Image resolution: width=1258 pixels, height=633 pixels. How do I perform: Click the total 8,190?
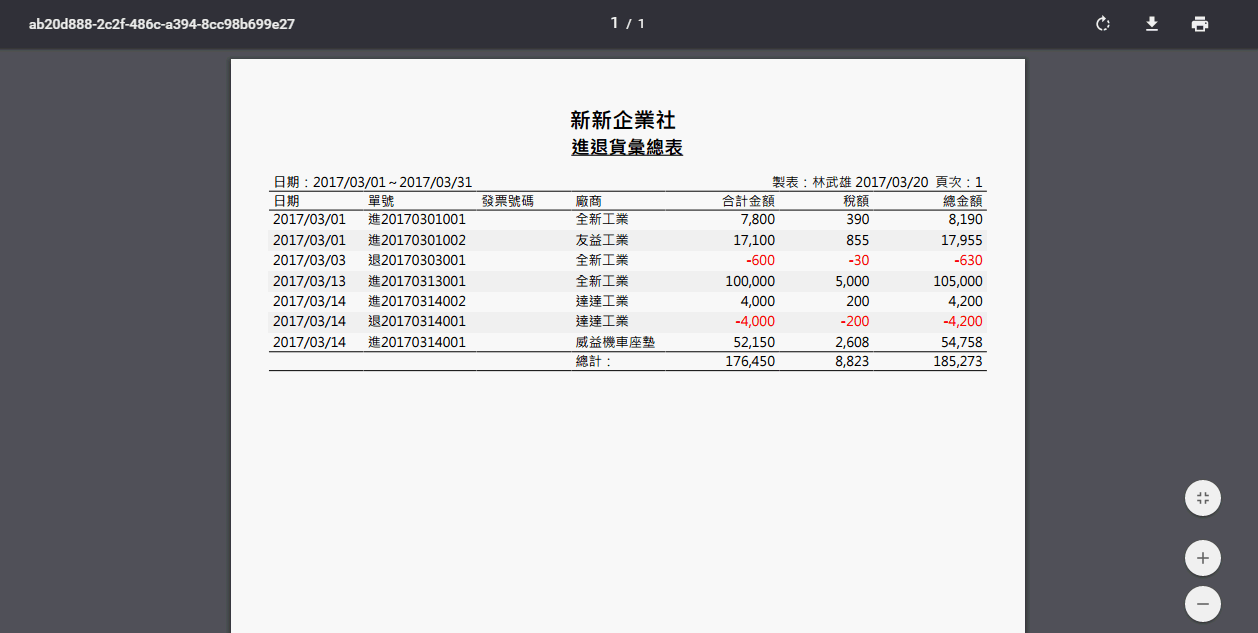coord(966,219)
